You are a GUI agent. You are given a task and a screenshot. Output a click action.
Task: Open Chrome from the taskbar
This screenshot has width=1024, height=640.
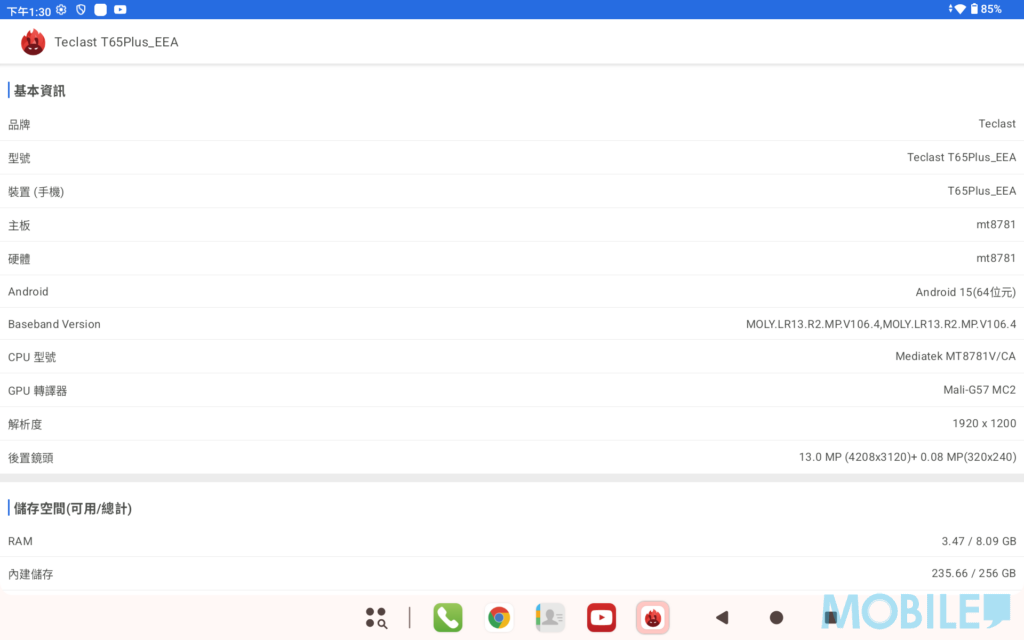499,618
